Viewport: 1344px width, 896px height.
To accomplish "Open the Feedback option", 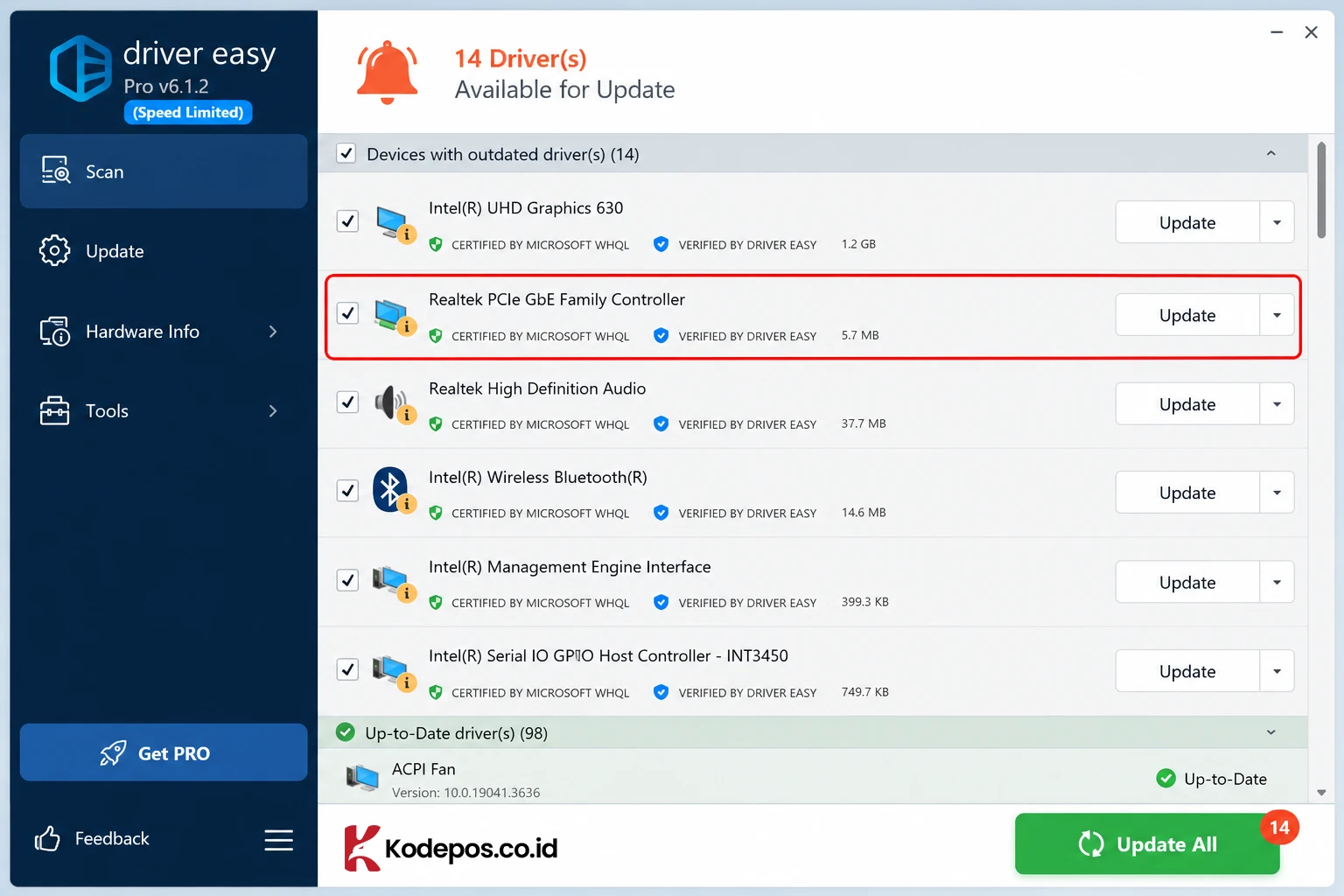I will pyautogui.click(x=92, y=839).
